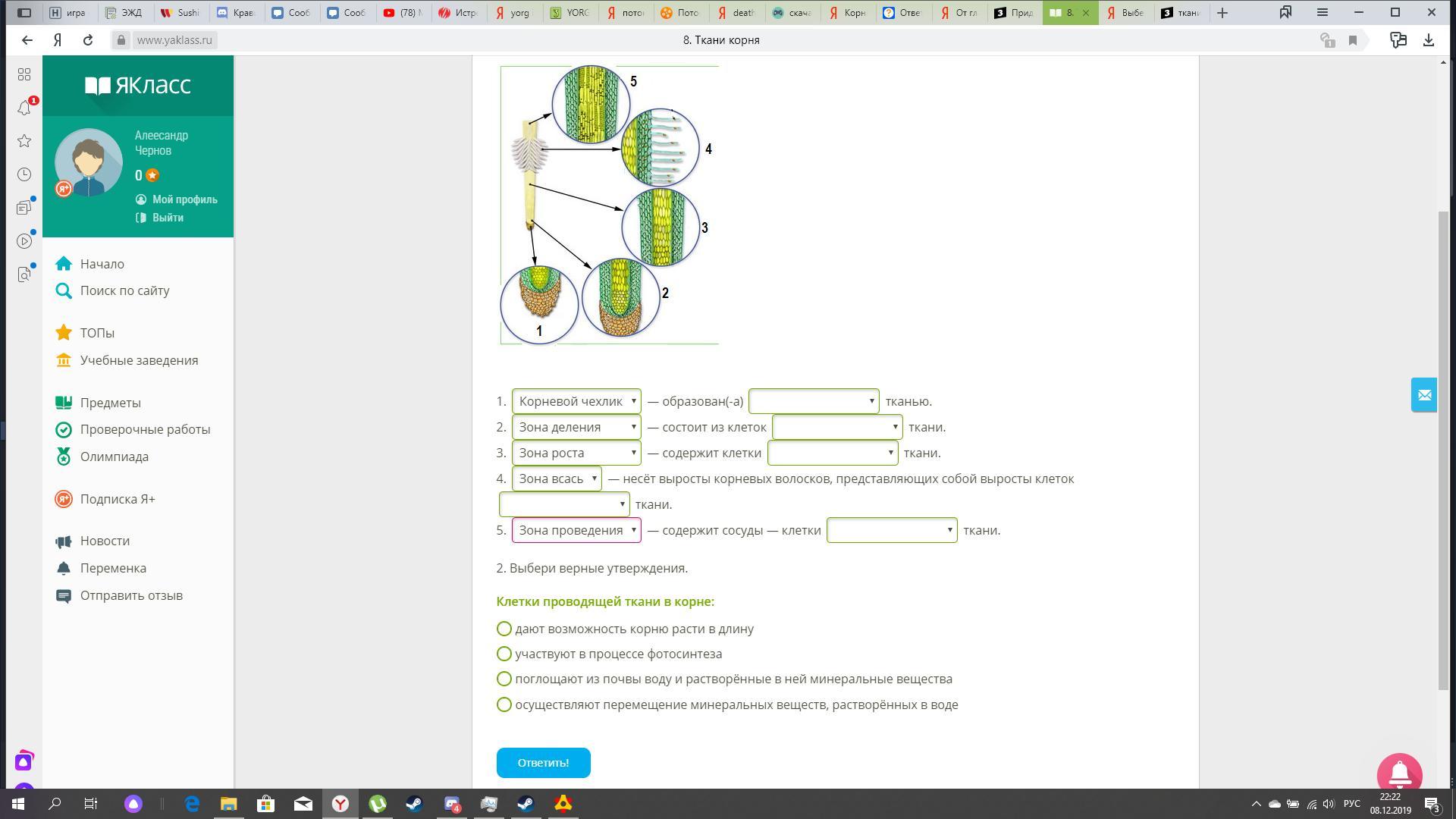The image size is (1456, 819).
Task: Click the bookmark page icon in address bar
Action: pyautogui.click(x=1352, y=40)
